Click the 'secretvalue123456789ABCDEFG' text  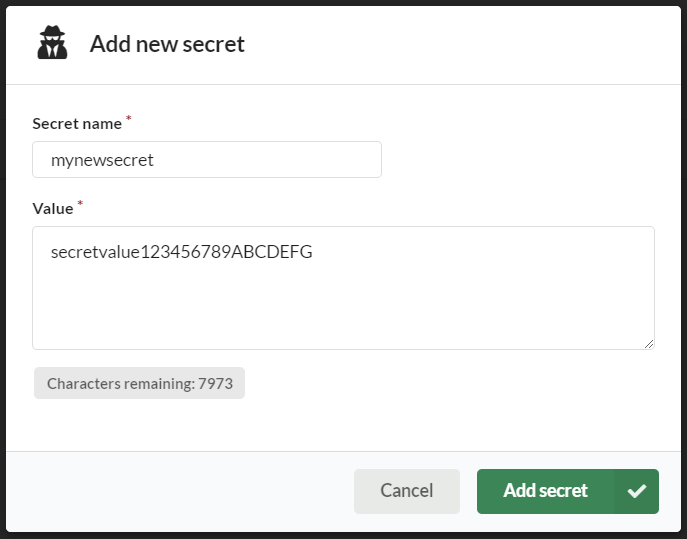pos(182,253)
